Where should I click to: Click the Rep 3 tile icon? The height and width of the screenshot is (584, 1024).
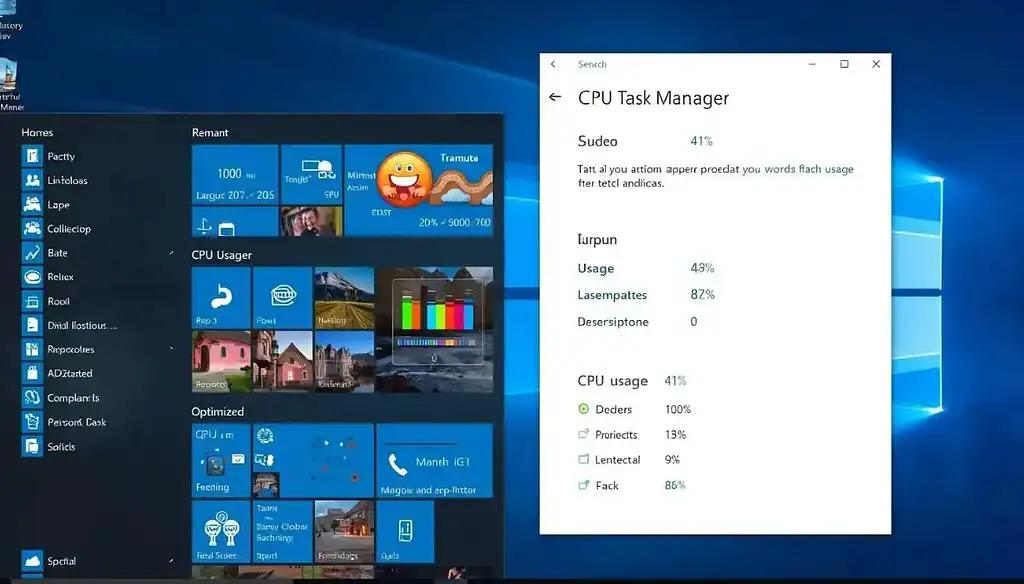point(220,294)
